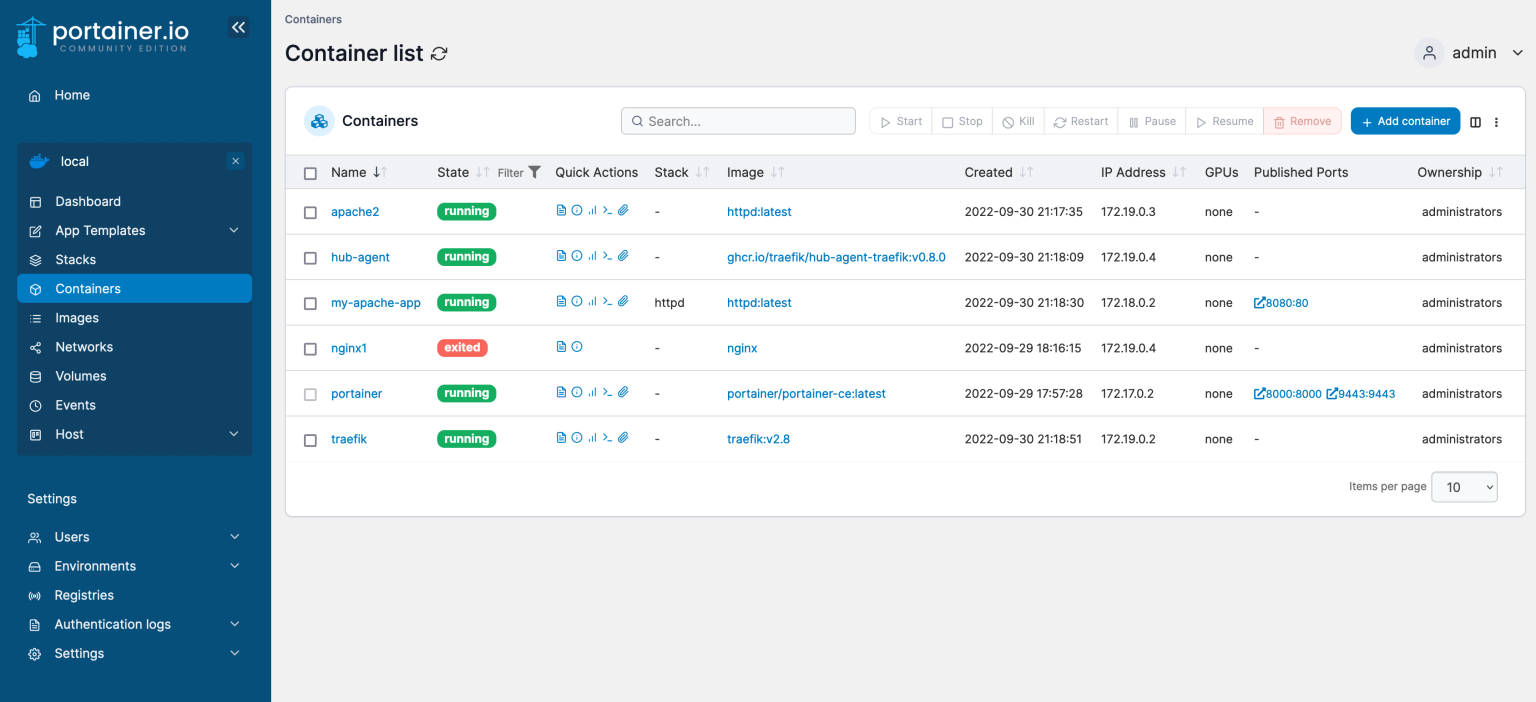Open stats for the portainer container
The width and height of the screenshot is (1536, 702).
click(592, 391)
